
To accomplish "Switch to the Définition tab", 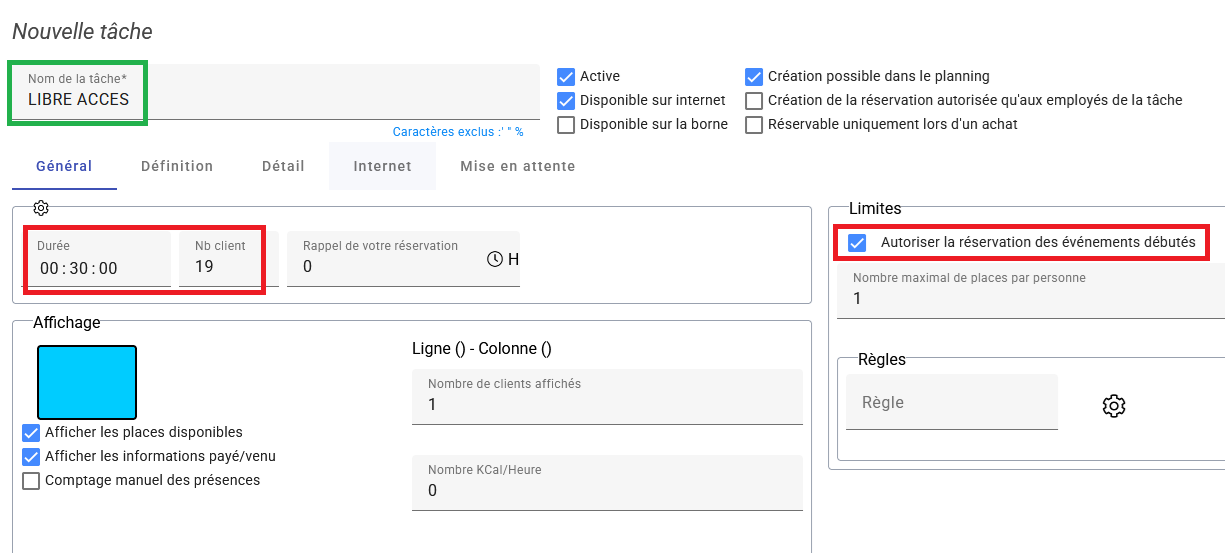I will [x=177, y=166].
